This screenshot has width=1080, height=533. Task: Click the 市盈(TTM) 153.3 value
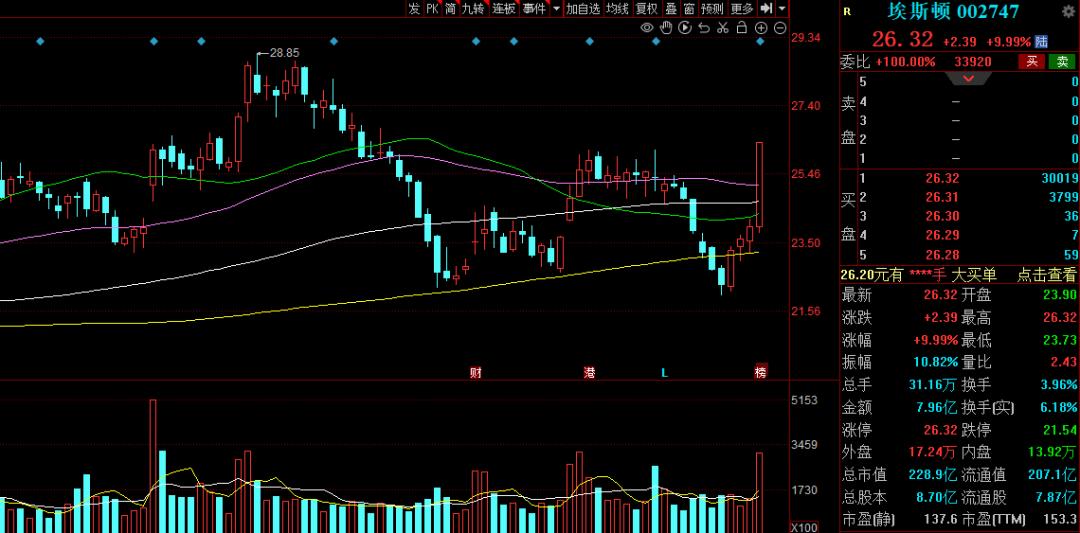point(1062,519)
